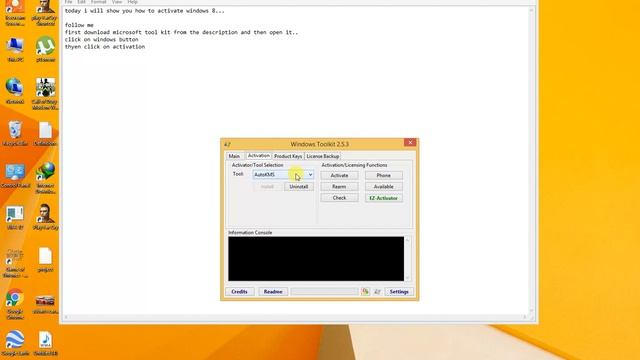Click the 'first download microsoft tool kit' line

point(181,32)
